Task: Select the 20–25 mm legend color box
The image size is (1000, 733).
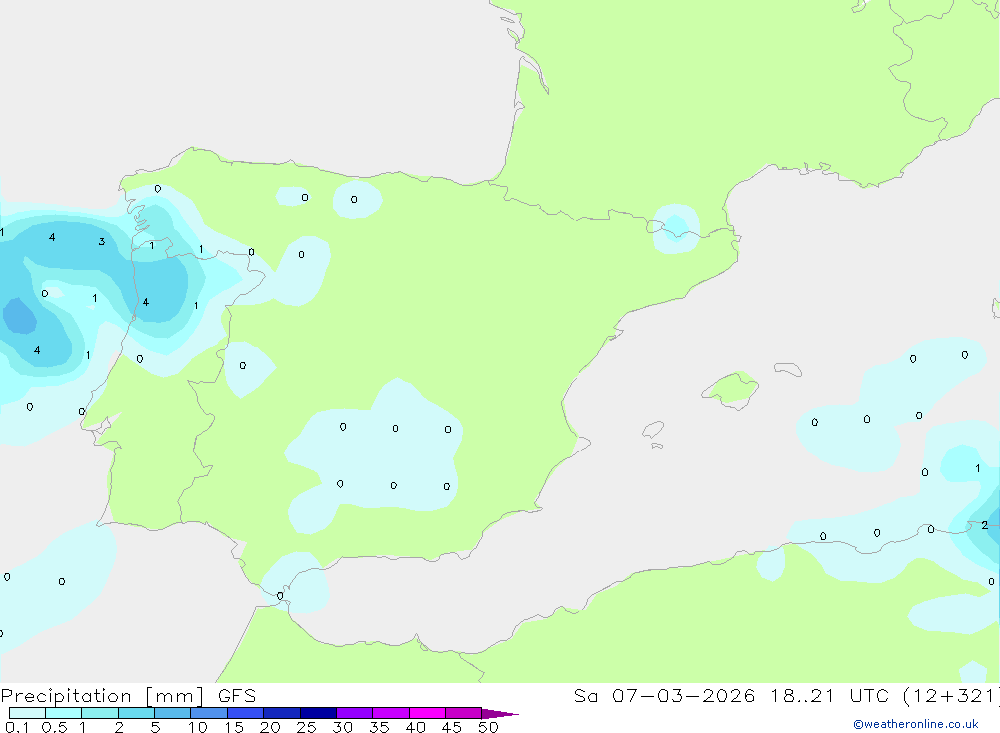Action: (281, 713)
